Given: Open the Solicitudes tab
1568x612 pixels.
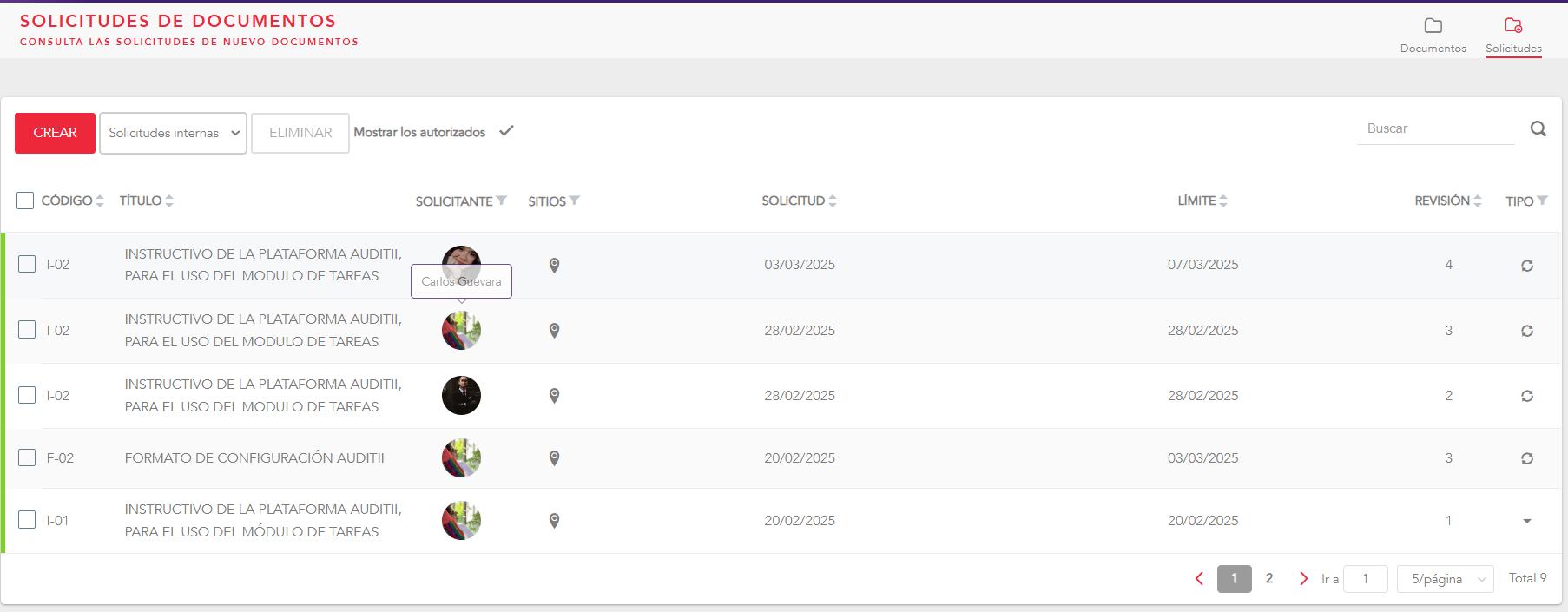Looking at the screenshot, I should pos(1513,36).
